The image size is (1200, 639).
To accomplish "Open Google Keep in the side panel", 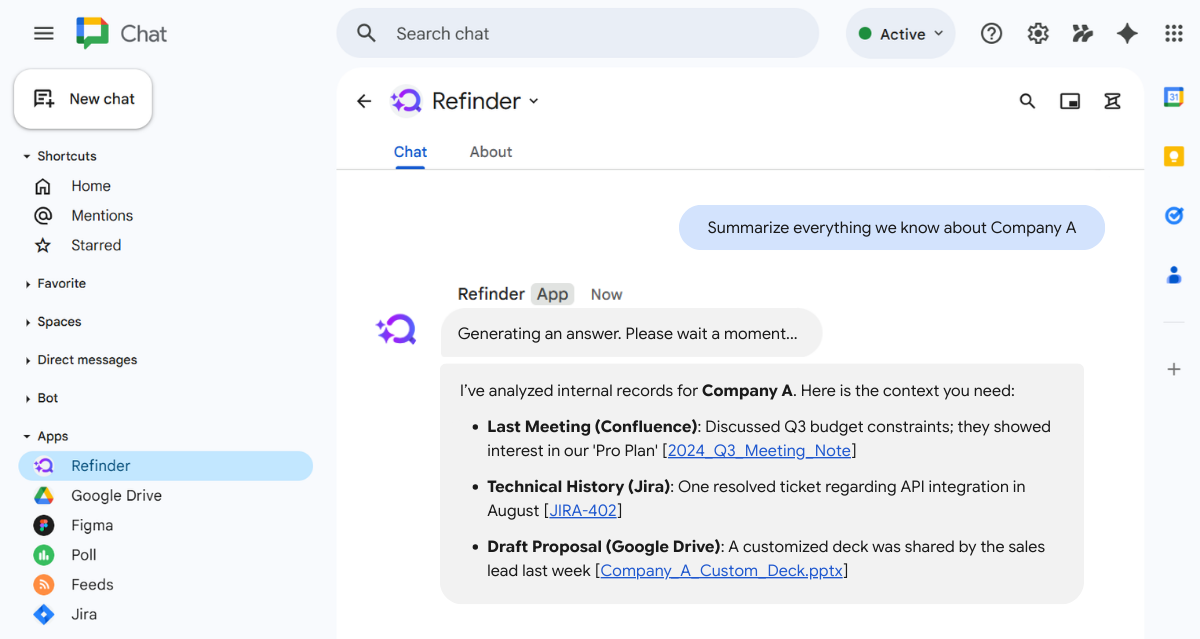I will [x=1173, y=156].
